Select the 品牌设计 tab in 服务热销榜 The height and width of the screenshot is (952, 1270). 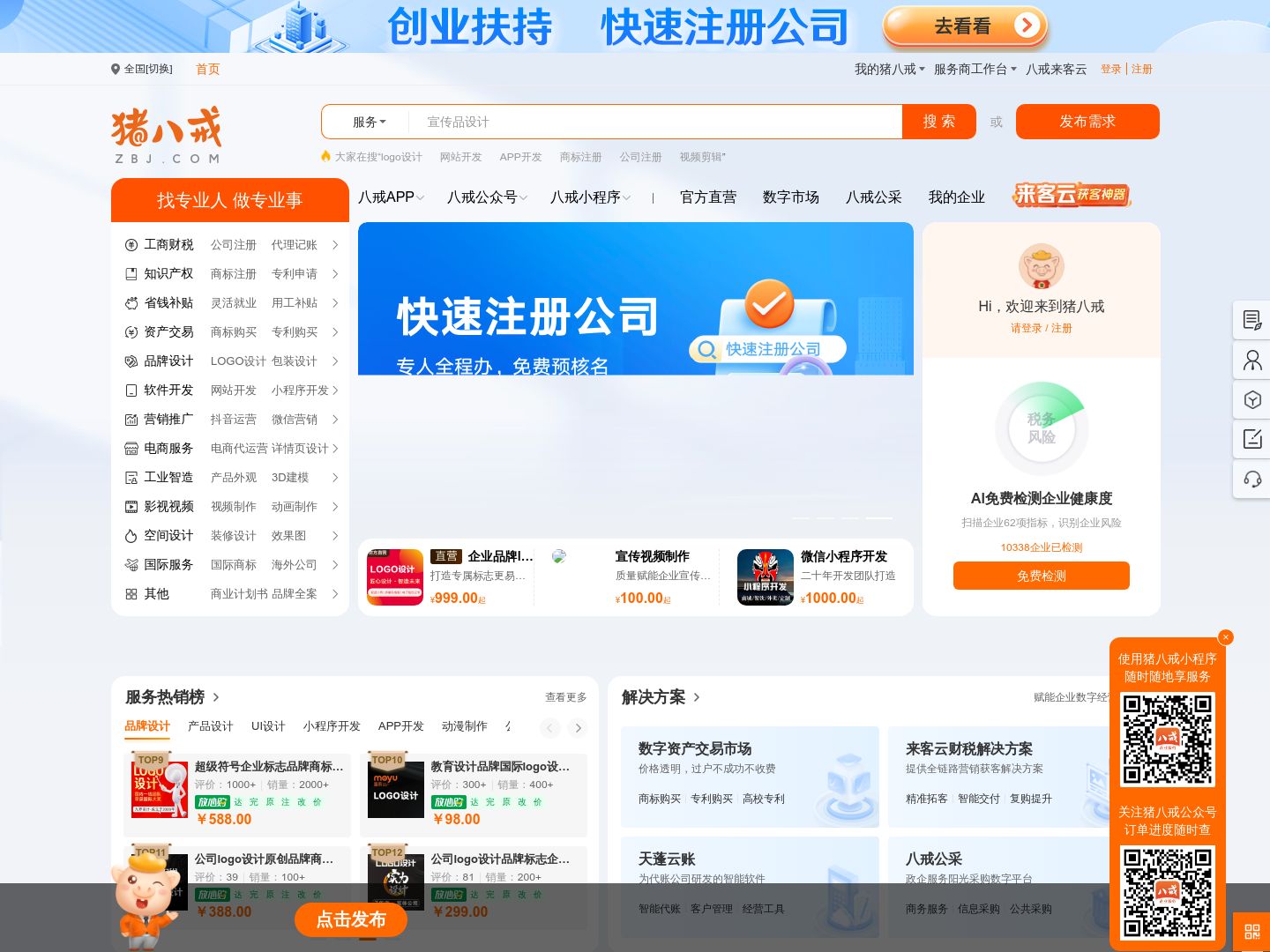tap(147, 726)
